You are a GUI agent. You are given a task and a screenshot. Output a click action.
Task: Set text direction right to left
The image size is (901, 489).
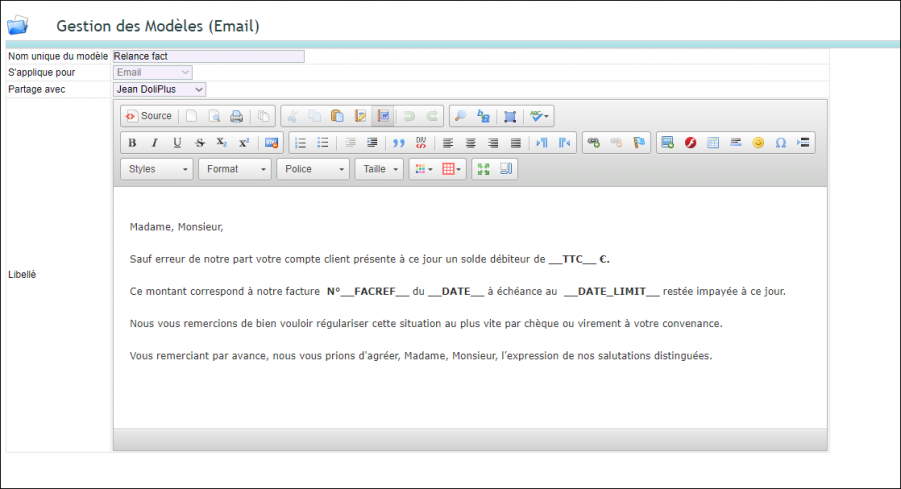(x=564, y=143)
